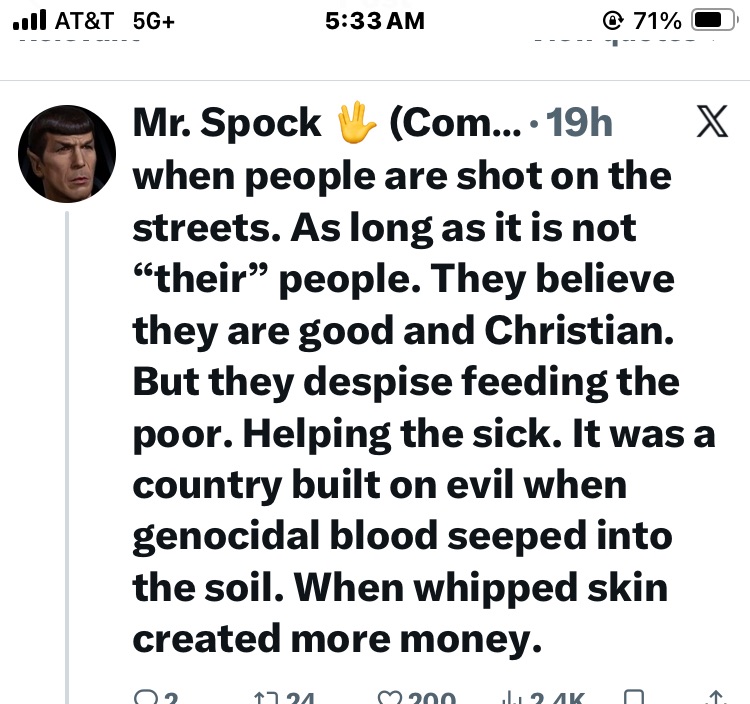Tap the truncated "(Com…" name text
This screenshot has height=704, width=750.
click(x=455, y=123)
